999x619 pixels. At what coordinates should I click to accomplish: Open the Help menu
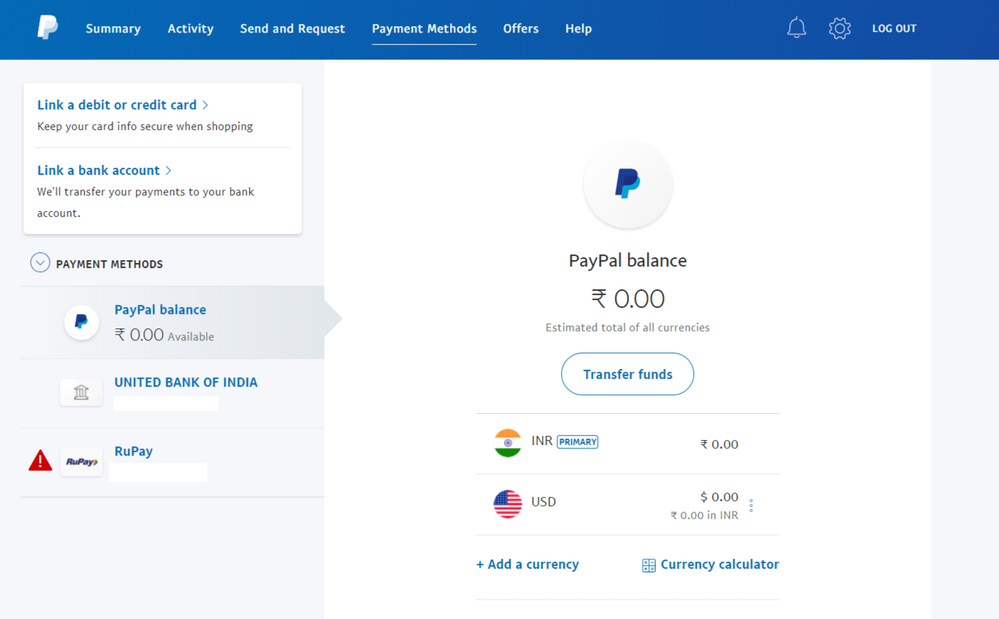coord(579,29)
